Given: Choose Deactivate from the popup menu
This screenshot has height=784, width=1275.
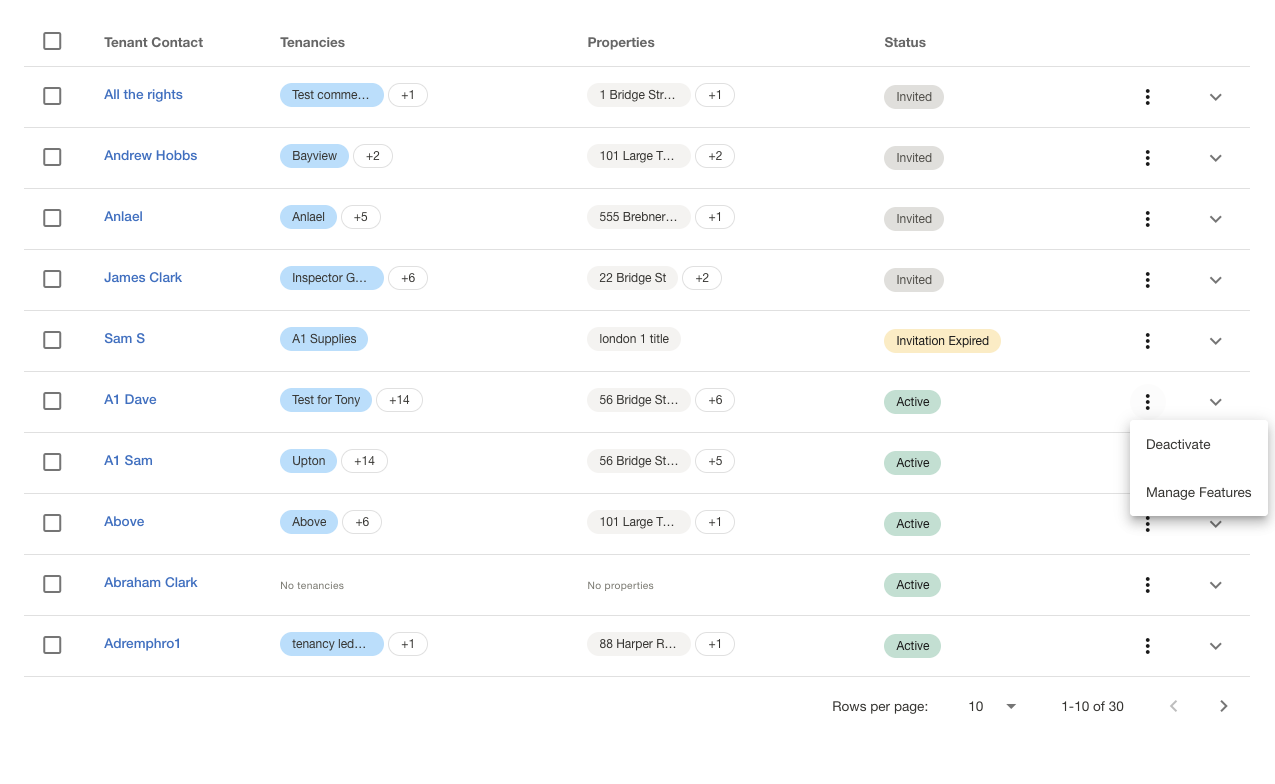Looking at the screenshot, I should pyautogui.click(x=1178, y=445).
